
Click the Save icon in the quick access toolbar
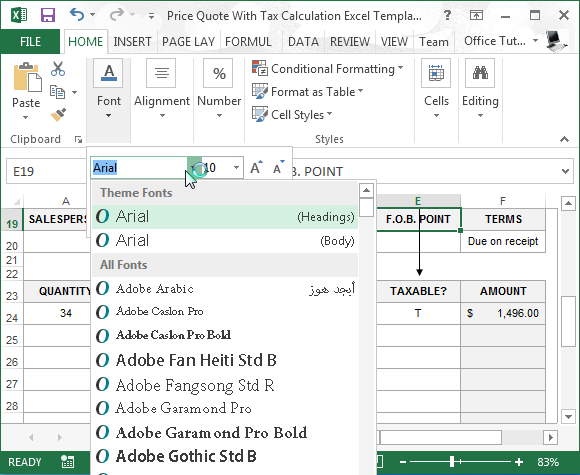pyautogui.click(x=48, y=15)
